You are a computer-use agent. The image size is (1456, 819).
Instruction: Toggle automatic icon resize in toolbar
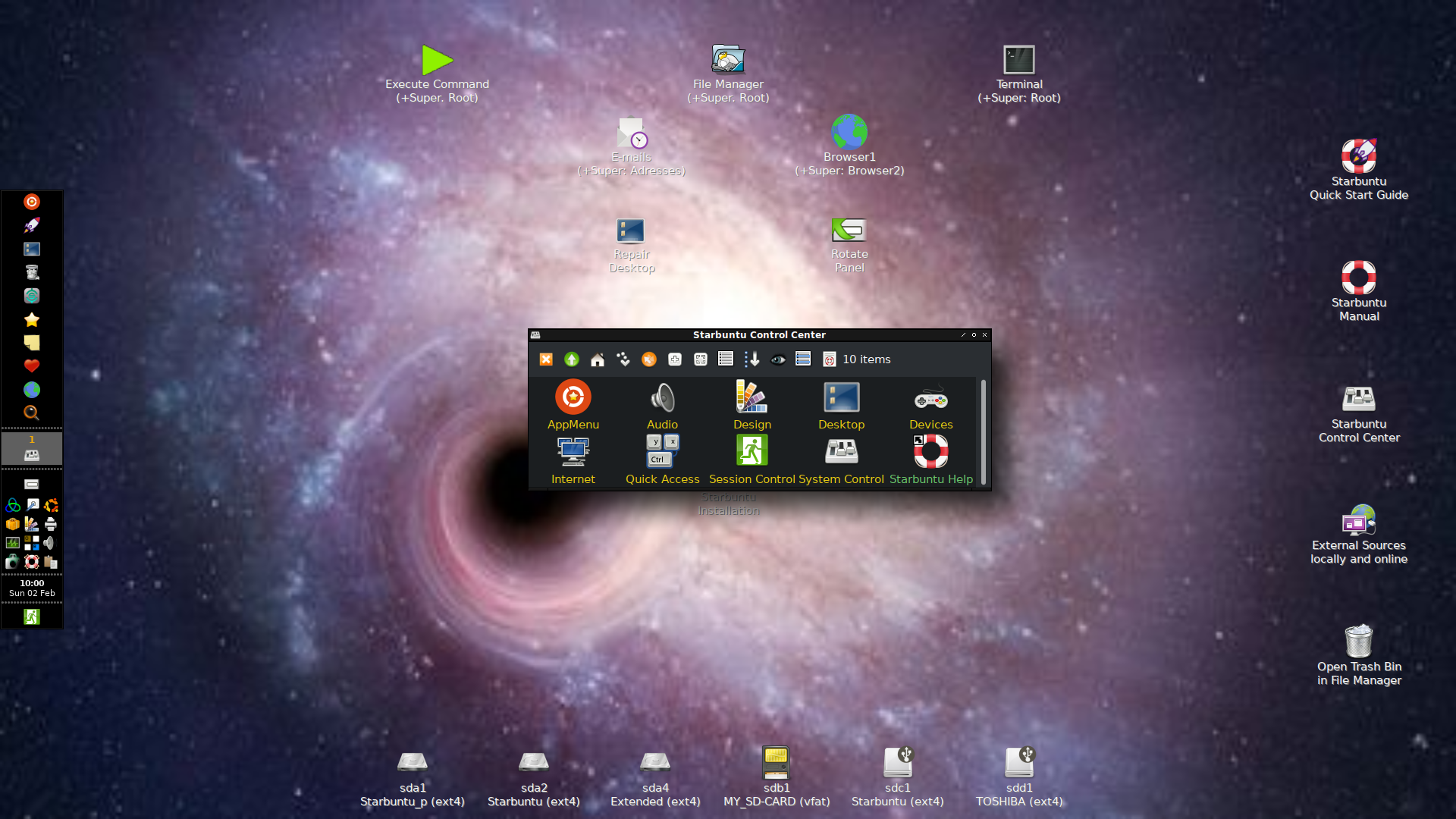tap(701, 359)
